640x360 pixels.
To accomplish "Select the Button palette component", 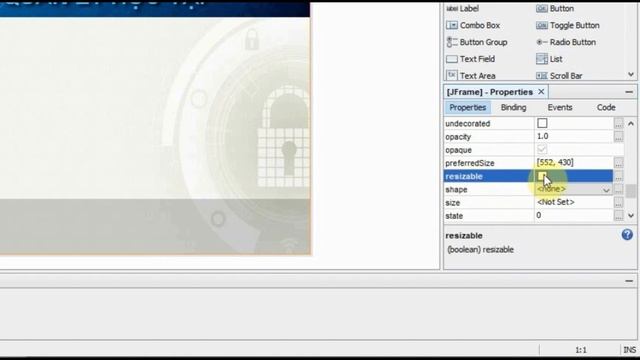I will point(555,9).
